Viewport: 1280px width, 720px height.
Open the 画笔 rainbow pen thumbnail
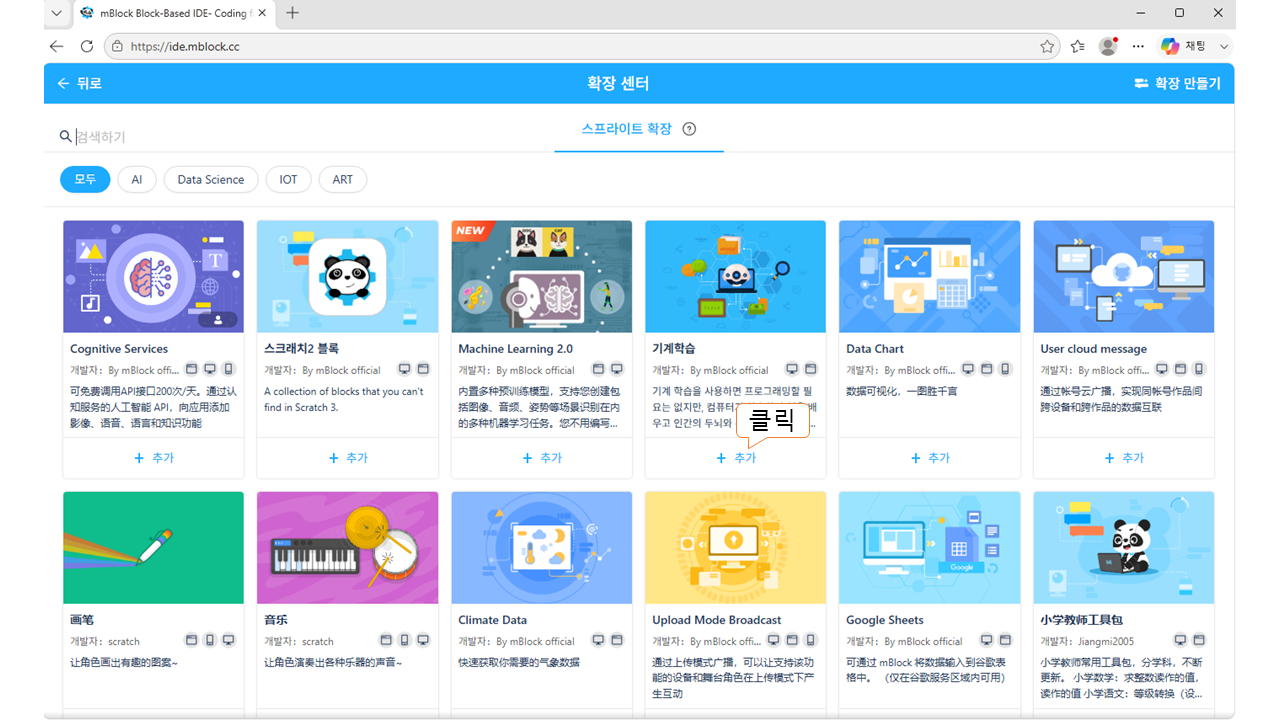coord(153,548)
